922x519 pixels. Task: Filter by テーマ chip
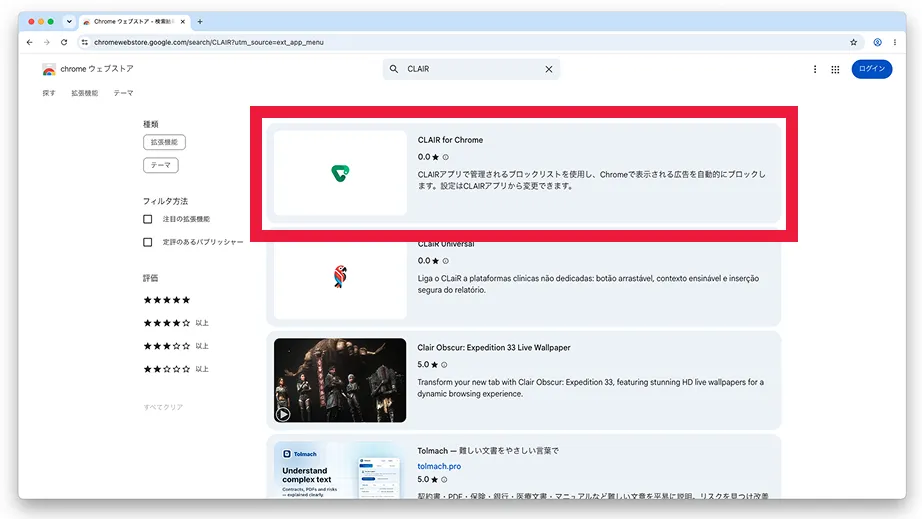click(161, 165)
